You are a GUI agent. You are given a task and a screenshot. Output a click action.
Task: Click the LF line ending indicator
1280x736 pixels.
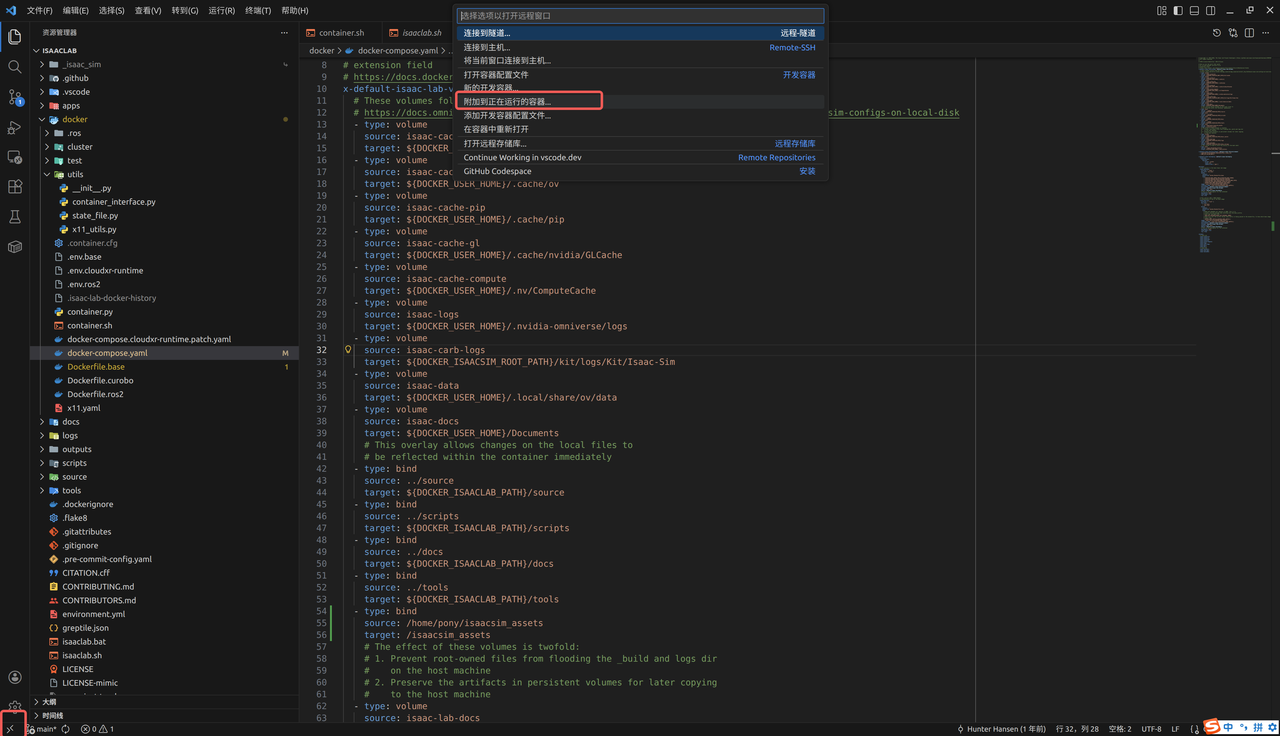pyautogui.click(x=1176, y=729)
